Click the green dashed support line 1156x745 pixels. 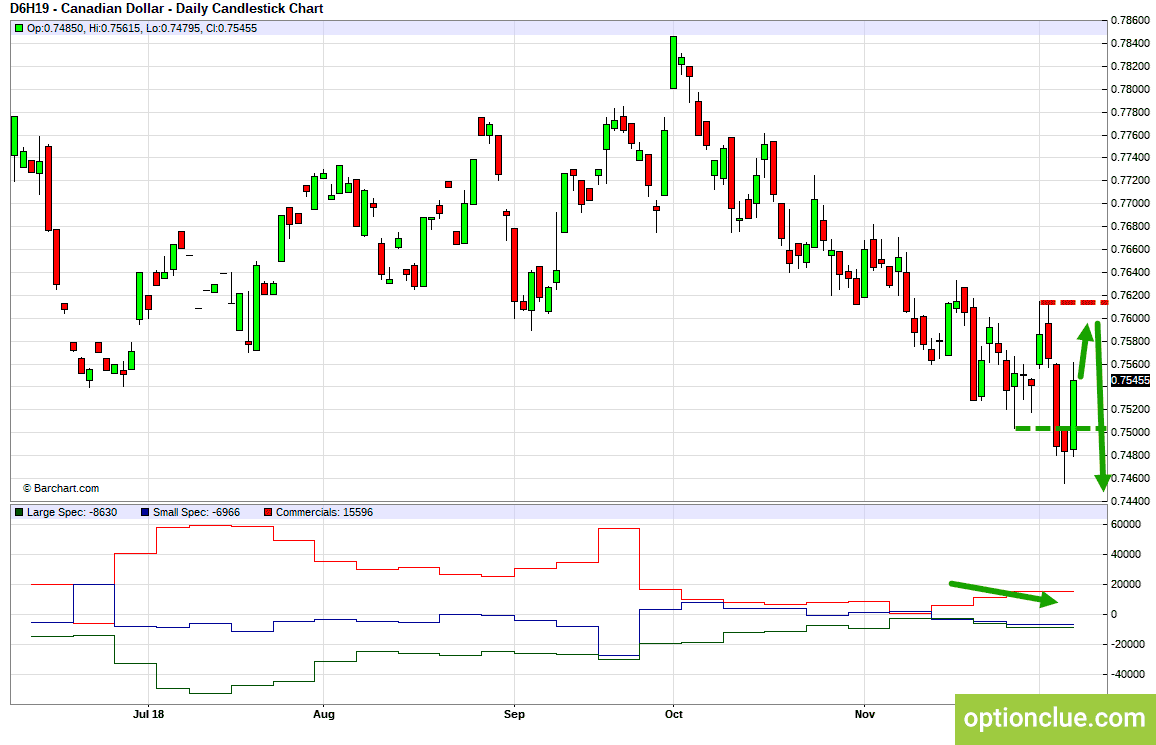pos(1062,428)
